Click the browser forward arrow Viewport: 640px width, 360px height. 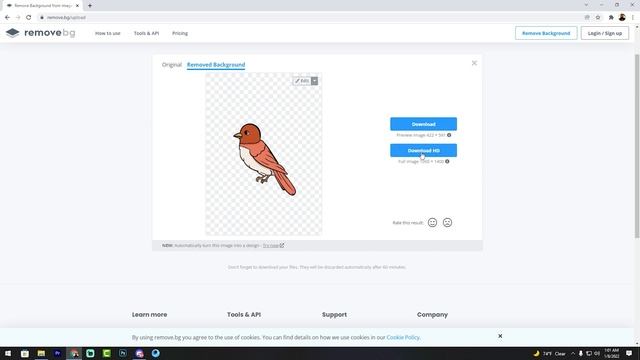(18, 18)
